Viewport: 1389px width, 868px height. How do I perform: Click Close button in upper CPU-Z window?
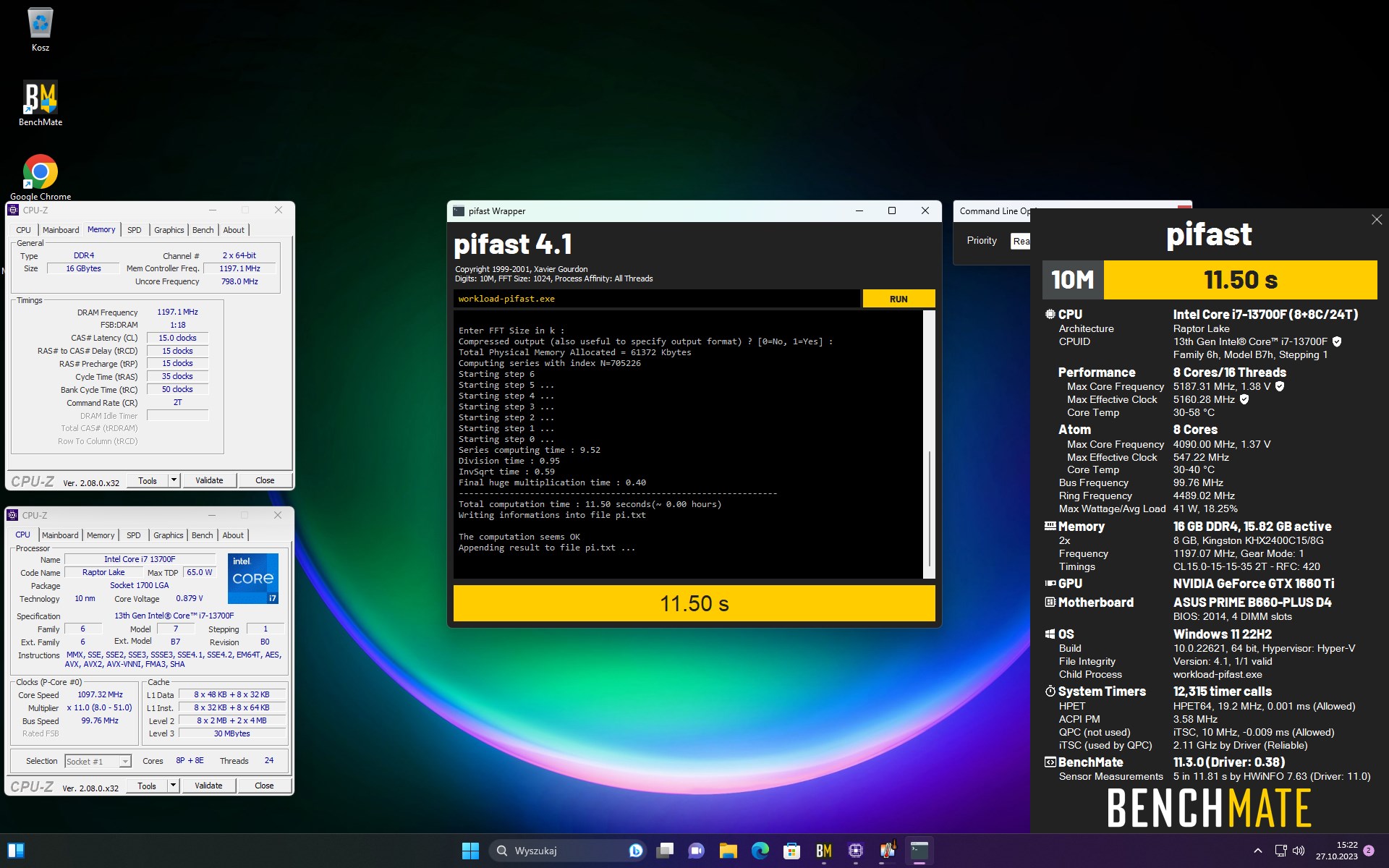[265, 480]
